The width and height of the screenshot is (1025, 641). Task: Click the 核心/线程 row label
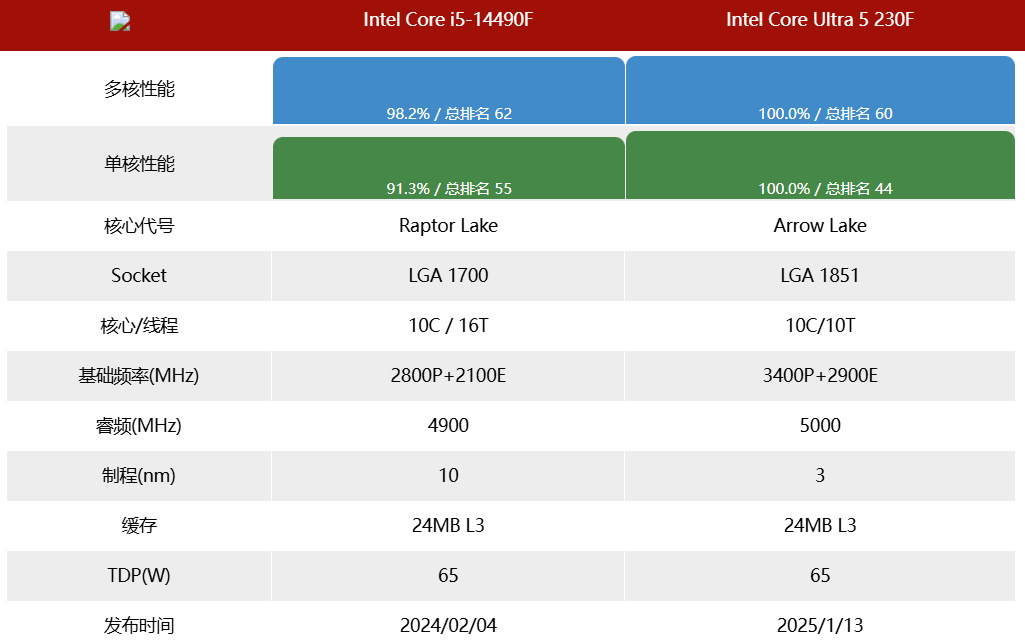point(139,325)
